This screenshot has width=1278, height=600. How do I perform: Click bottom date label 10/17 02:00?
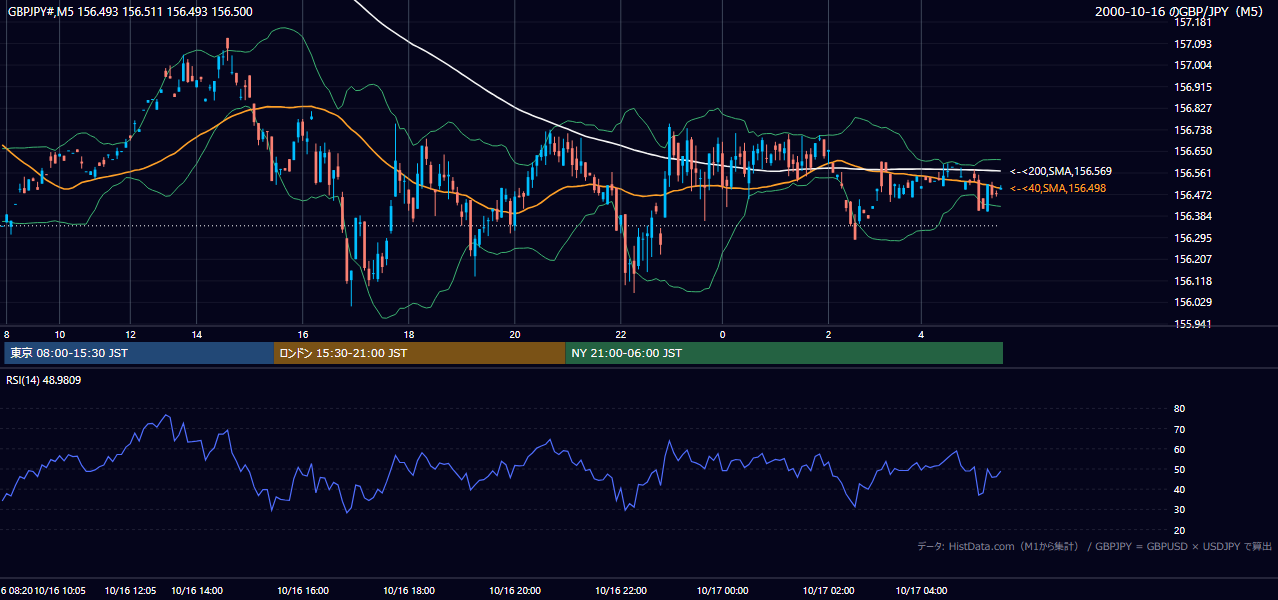(x=828, y=591)
